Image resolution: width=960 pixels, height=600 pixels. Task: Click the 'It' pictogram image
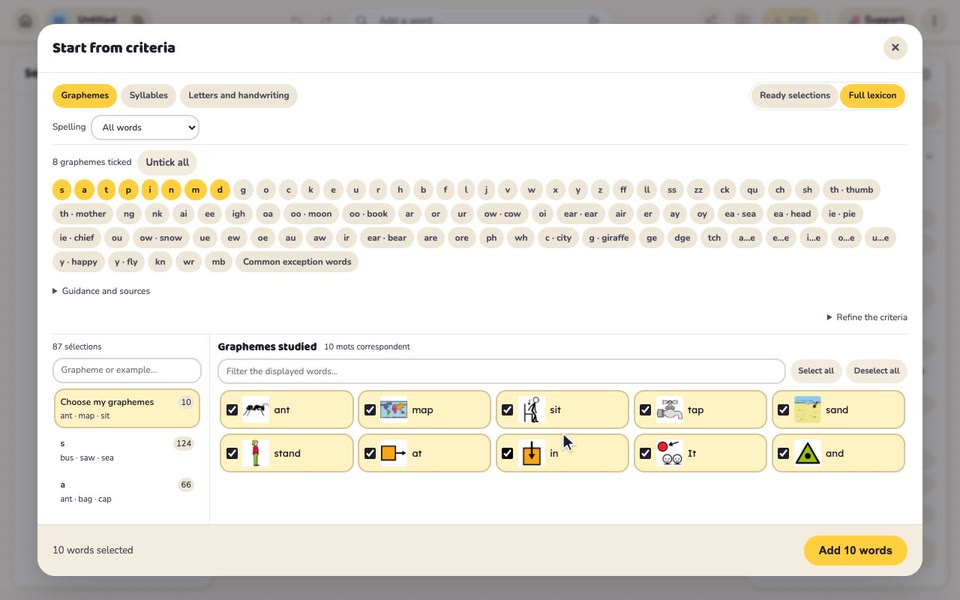click(669, 453)
